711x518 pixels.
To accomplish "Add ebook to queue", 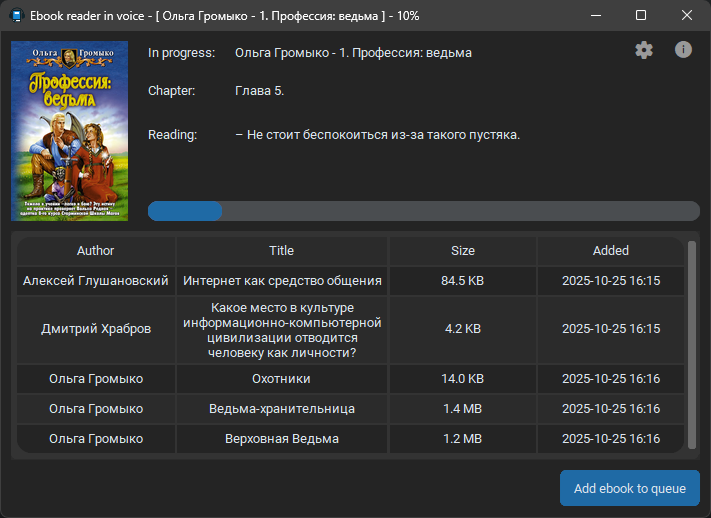I will [629, 488].
